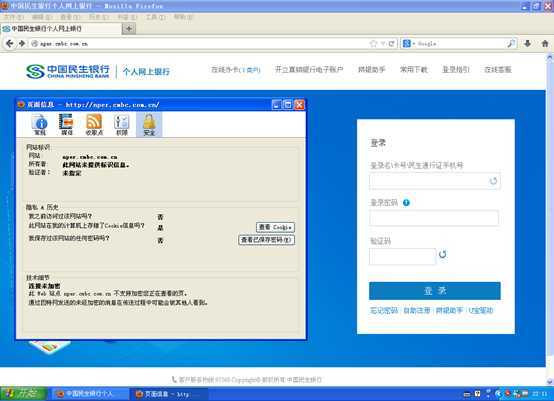The image size is (554, 401).
Task: Open the 帮助 (Help) menu
Action: click(x=183, y=17)
